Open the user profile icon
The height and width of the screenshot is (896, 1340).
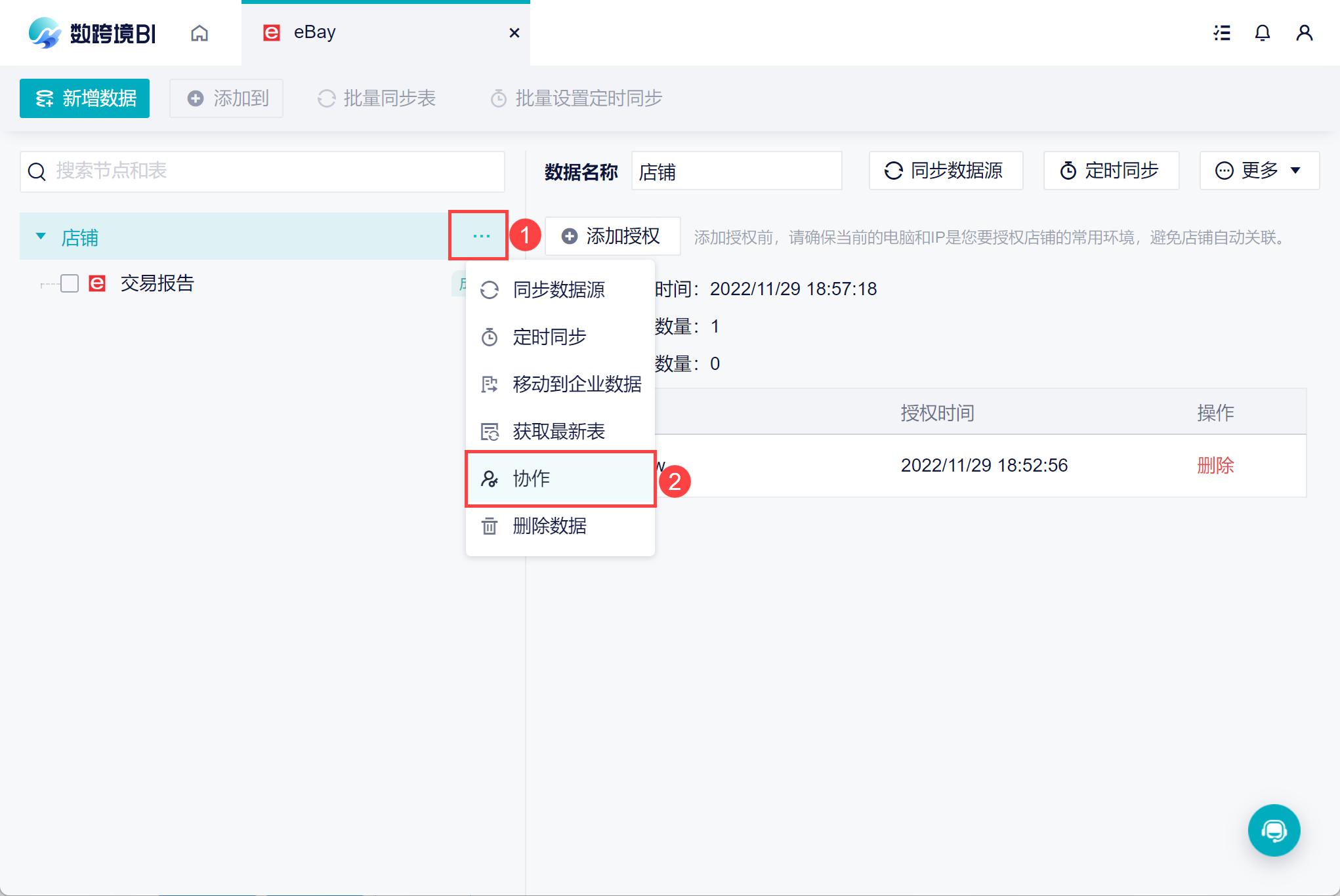click(1304, 33)
